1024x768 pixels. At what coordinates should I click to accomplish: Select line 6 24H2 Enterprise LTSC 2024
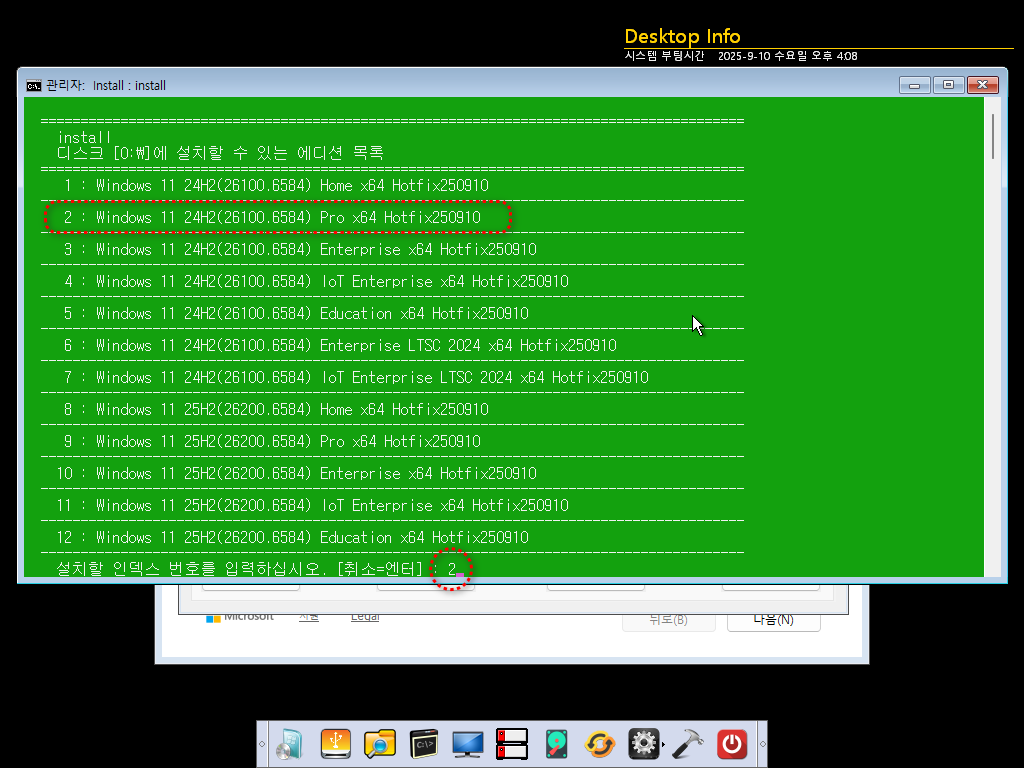tap(340, 345)
